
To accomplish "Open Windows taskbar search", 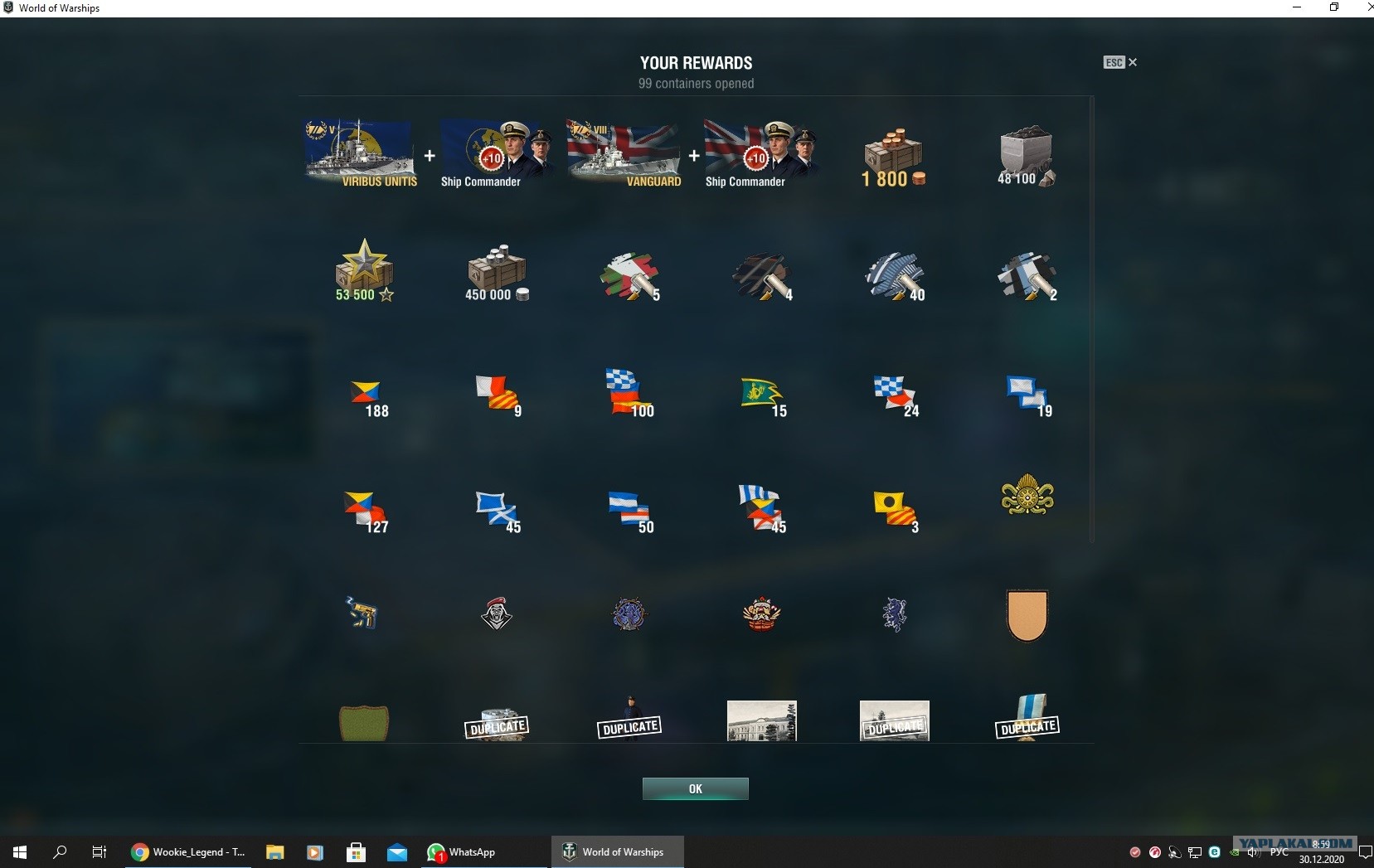I will pyautogui.click(x=60, y=851).
